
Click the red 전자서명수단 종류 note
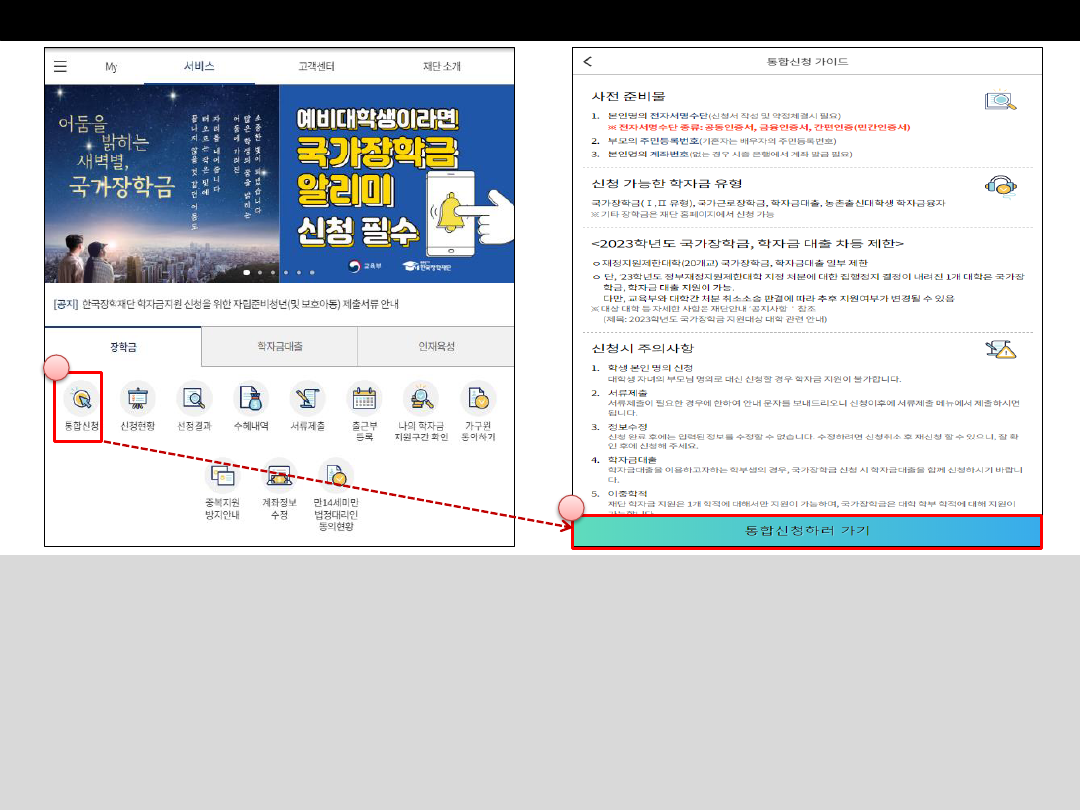coord(759,127)
